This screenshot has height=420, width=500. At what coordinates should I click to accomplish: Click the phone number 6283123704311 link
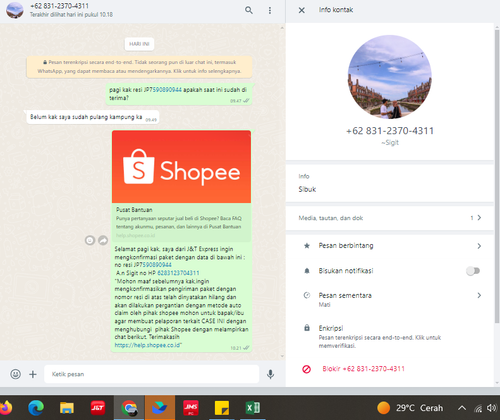pyautogui.click(x=178, y=273)
